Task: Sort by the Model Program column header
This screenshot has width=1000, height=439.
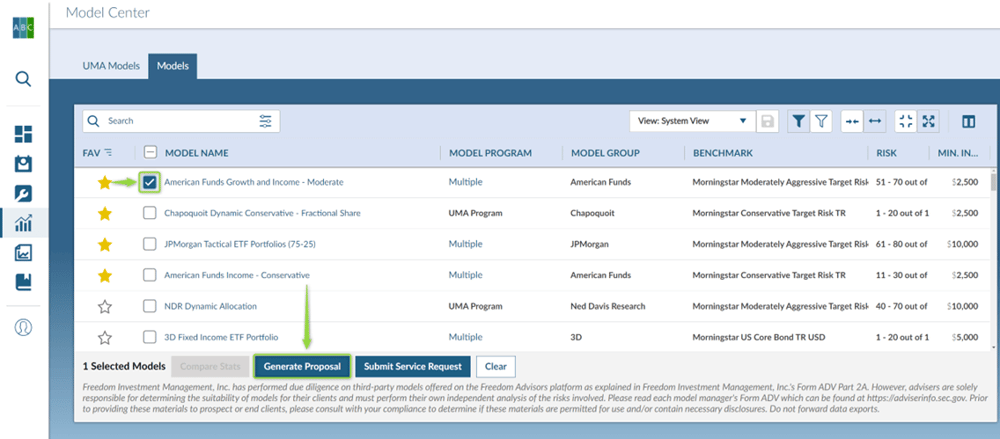Action: pyautogui.click(x=490, y=153)
